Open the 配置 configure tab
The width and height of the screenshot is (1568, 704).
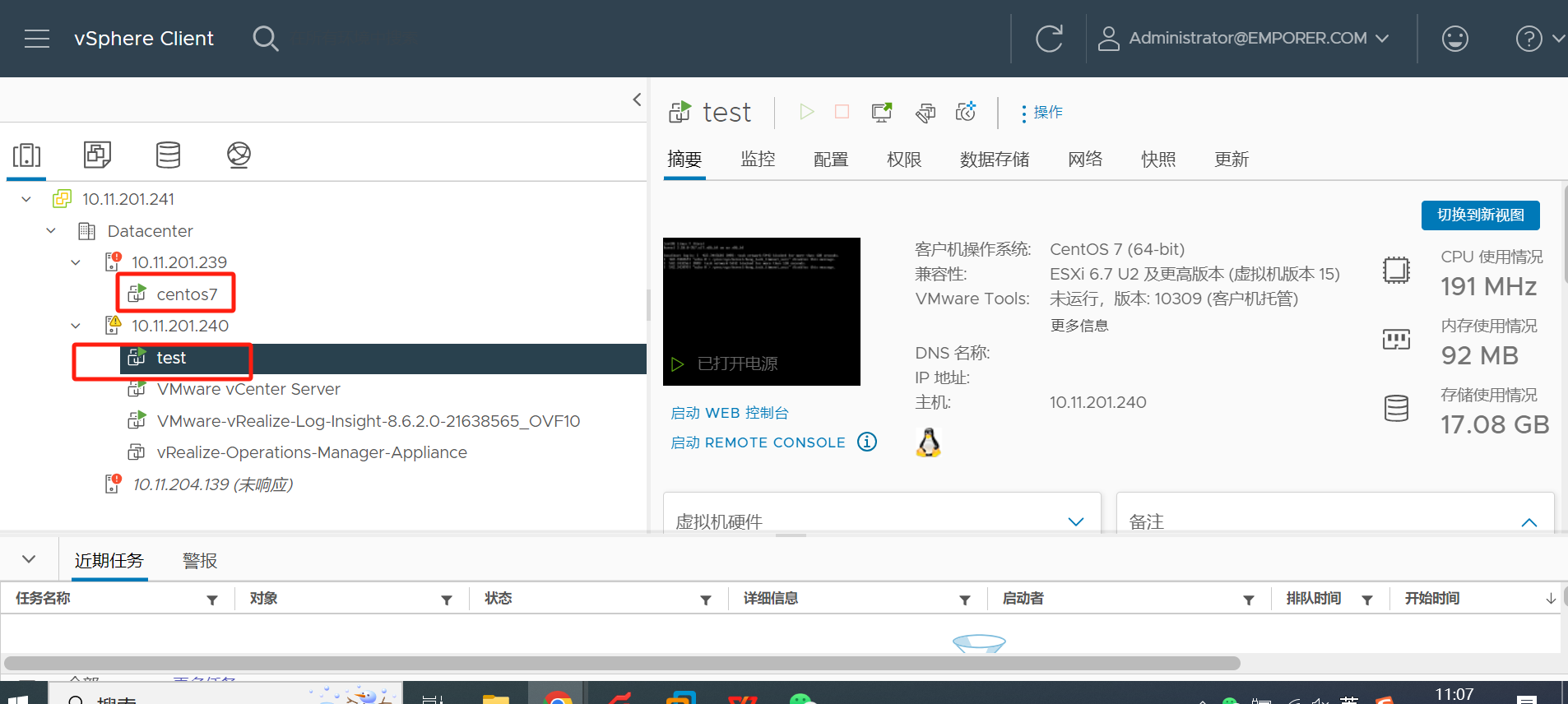[831, 160]
